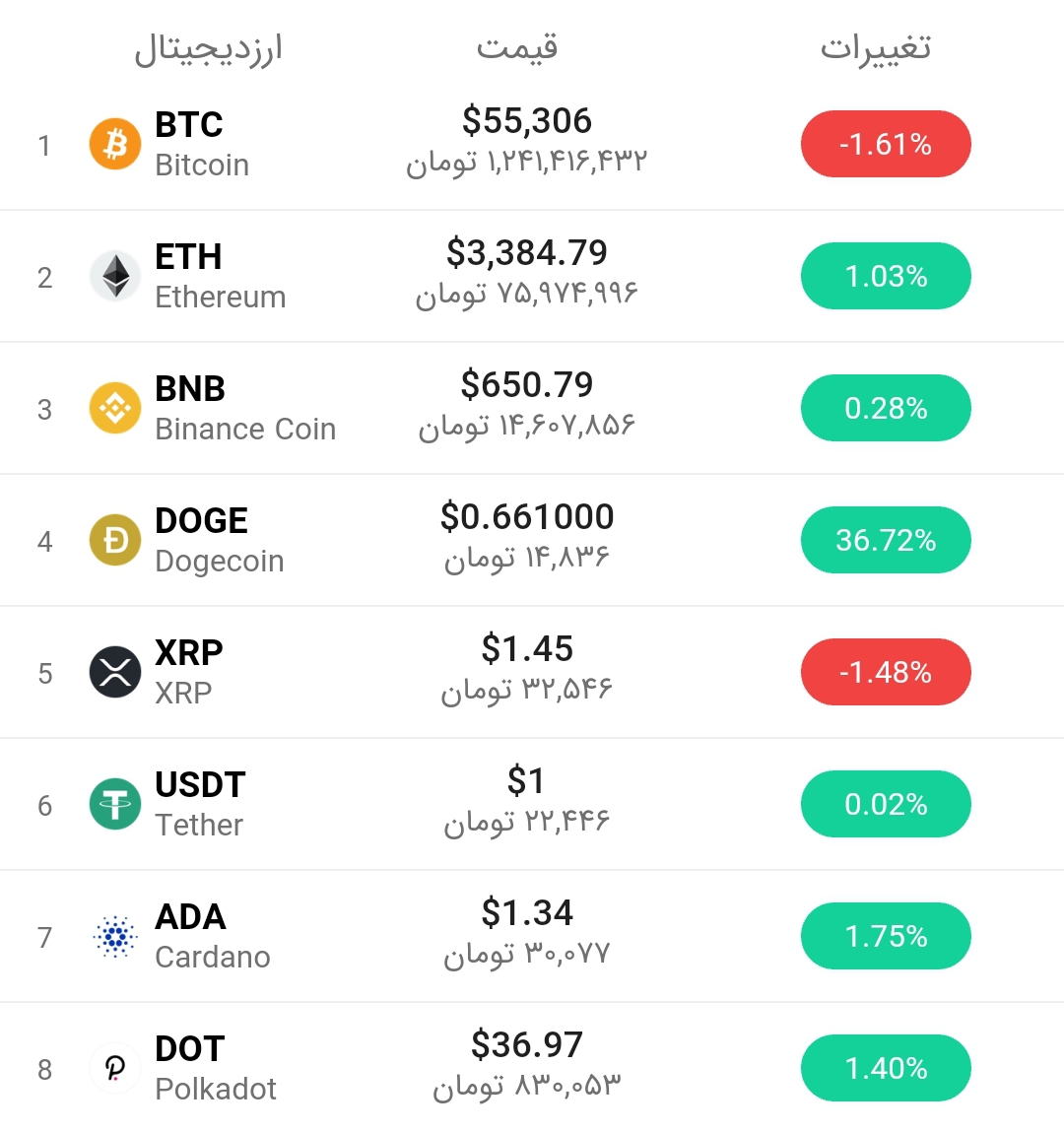Tap the Binance Coin logo icon
The height and width of the screenshot is (1132, 1064).
(115, 408)
